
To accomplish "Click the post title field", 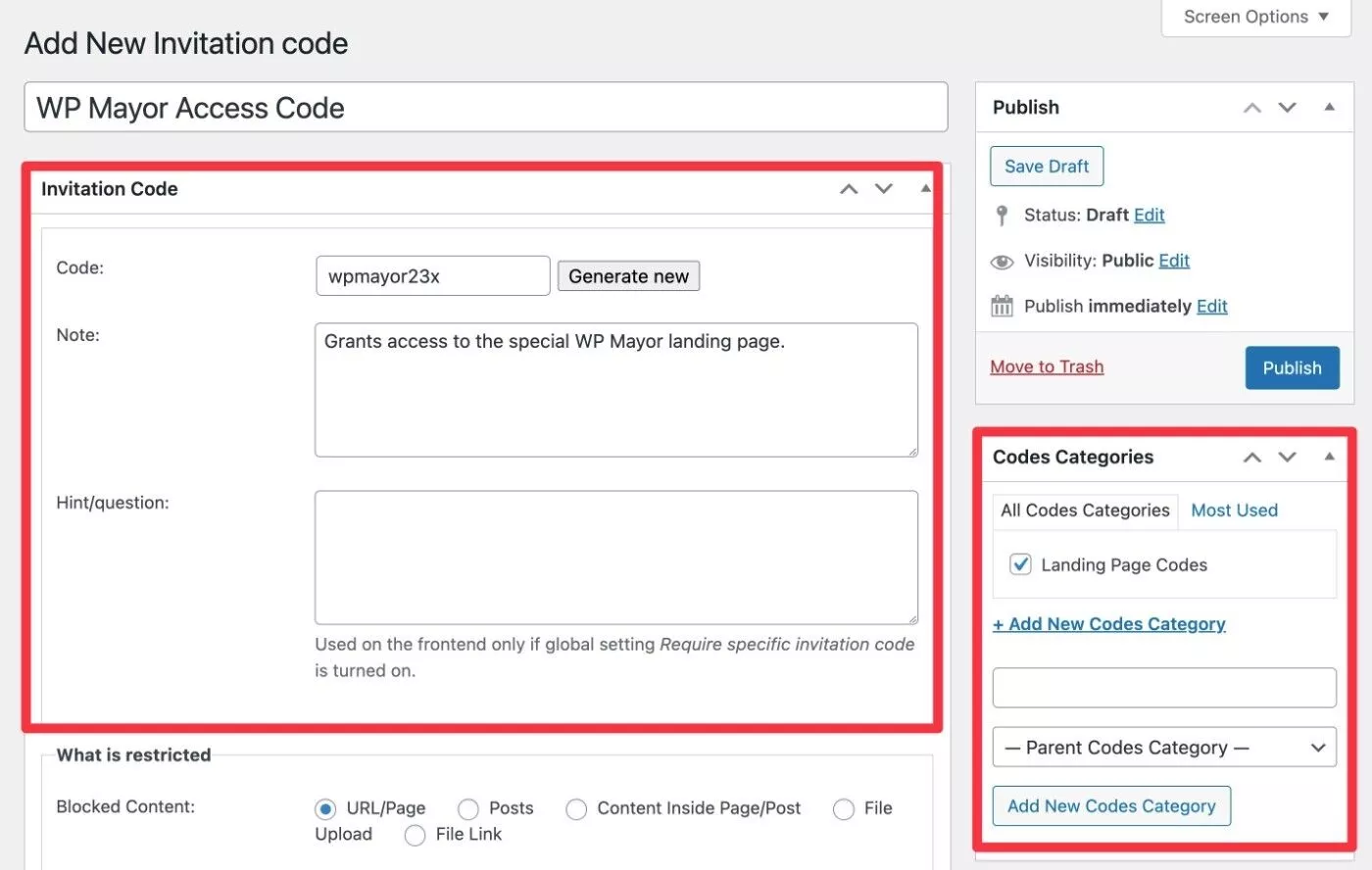I will [x=486, y=107].
